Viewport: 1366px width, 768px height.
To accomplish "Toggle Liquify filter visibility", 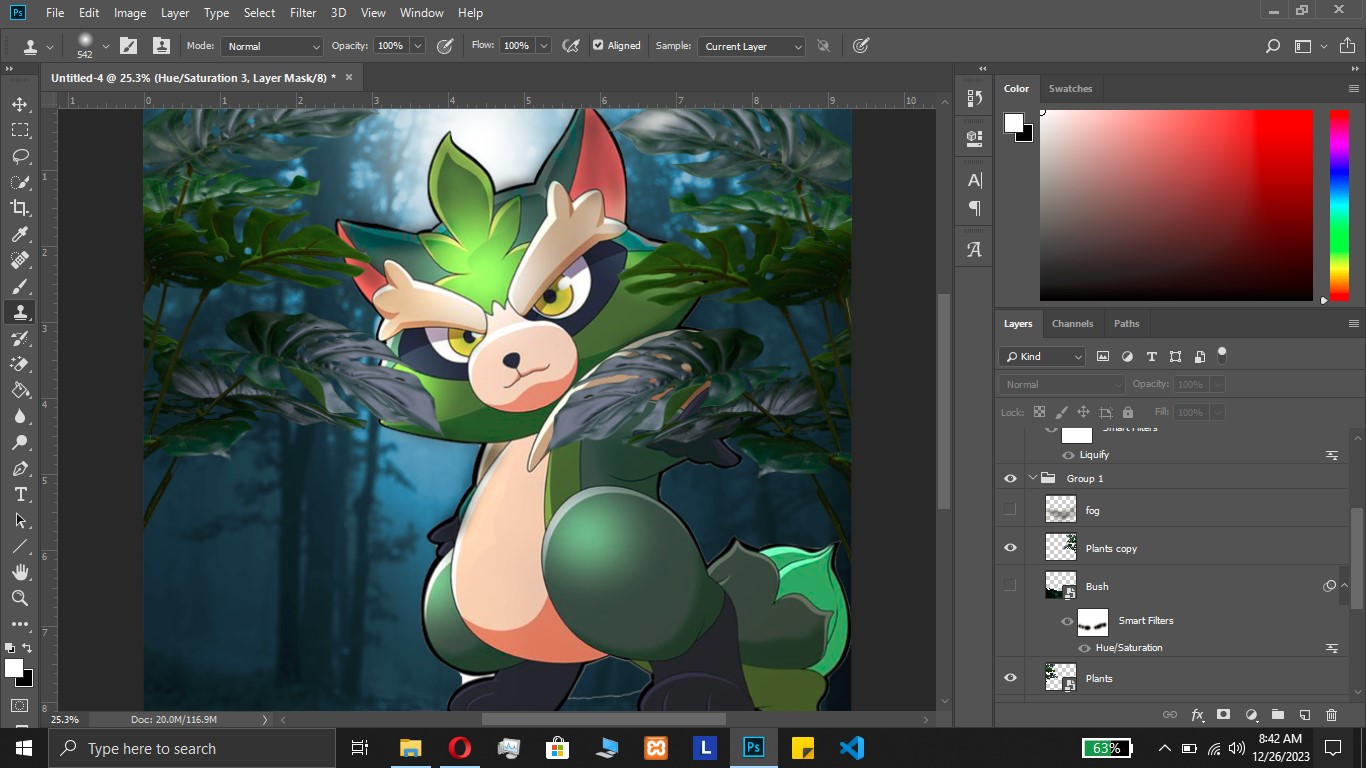I will [x=1068, y=455].
